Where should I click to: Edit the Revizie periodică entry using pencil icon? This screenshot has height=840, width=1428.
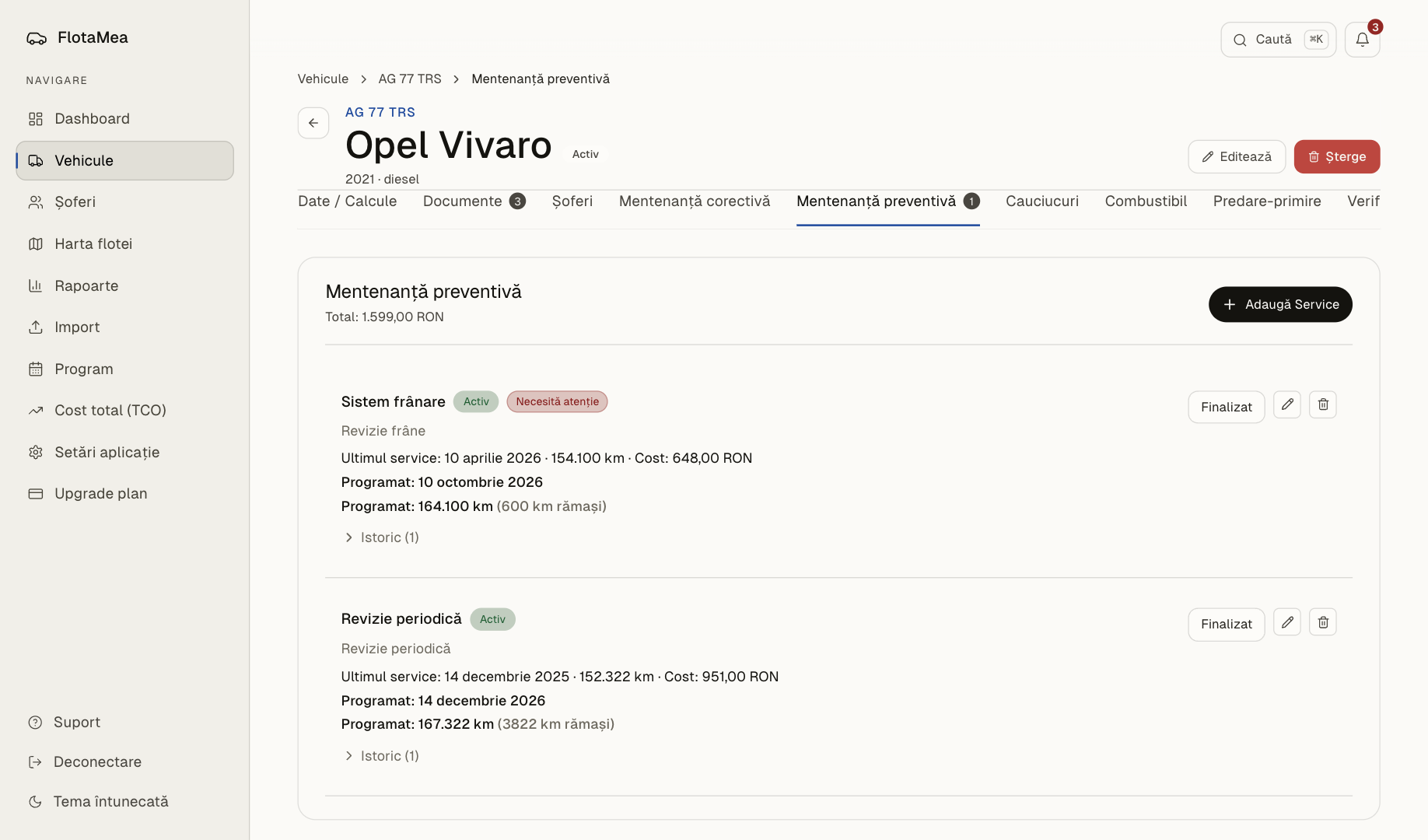1287,622
